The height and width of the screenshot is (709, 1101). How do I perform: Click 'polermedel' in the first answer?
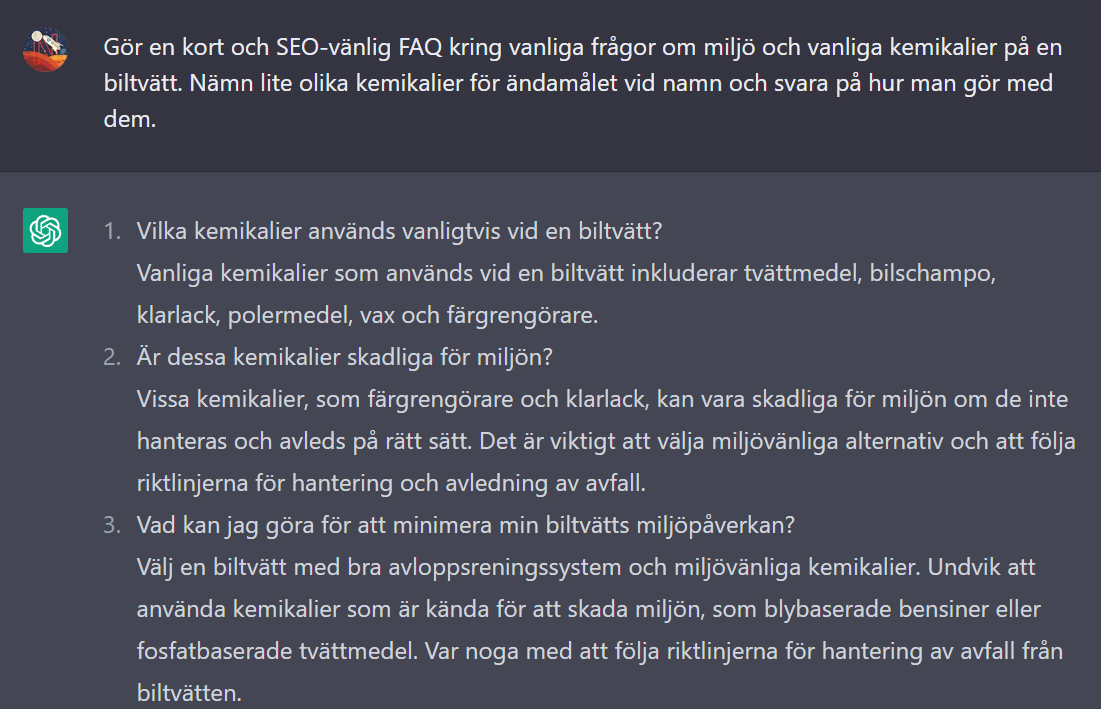pyautogui.click(x=289, y=315)
